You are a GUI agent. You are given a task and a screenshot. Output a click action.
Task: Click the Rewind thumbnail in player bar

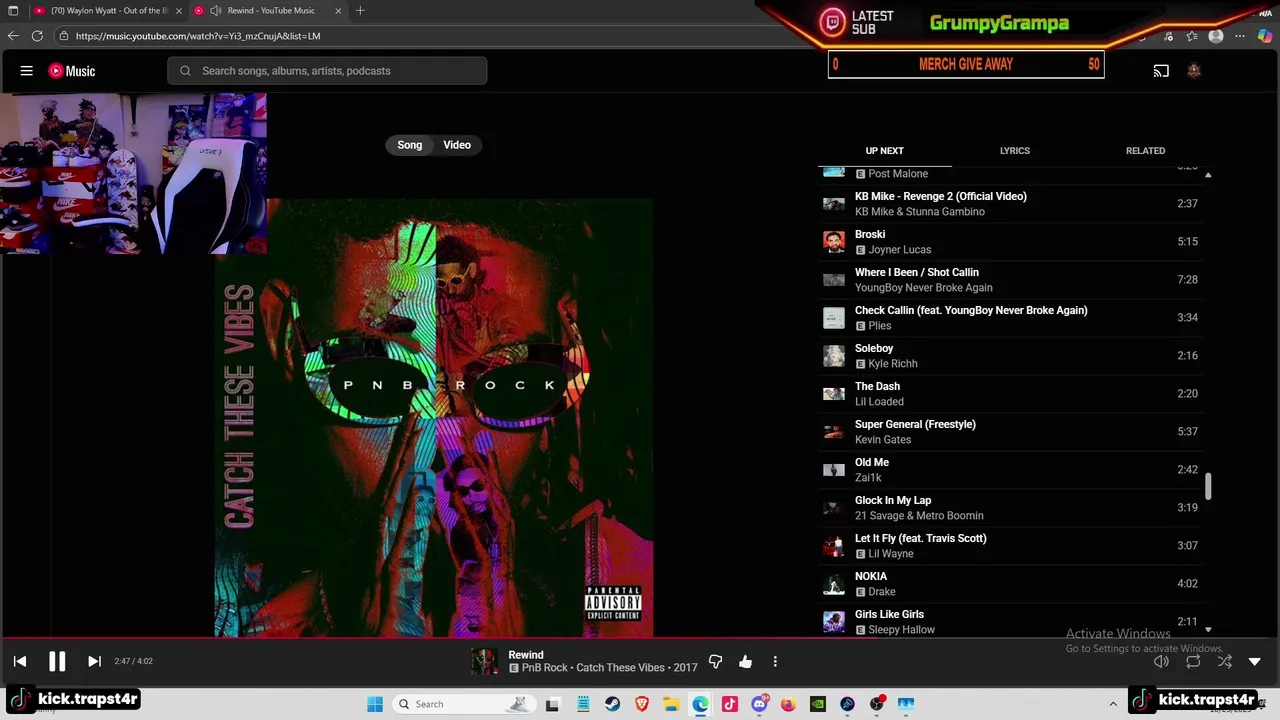pyautogui.click(x=484, y=661)
